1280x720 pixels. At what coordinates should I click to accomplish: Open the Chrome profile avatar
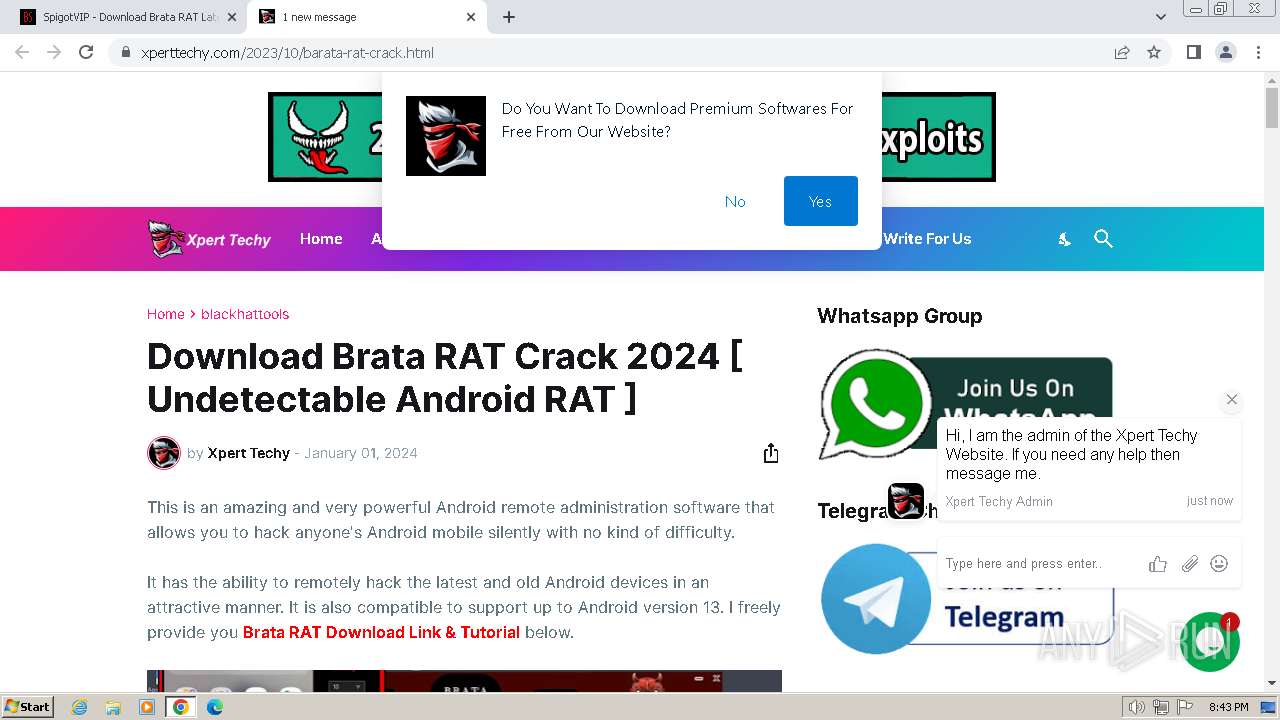coord(1226,52)
